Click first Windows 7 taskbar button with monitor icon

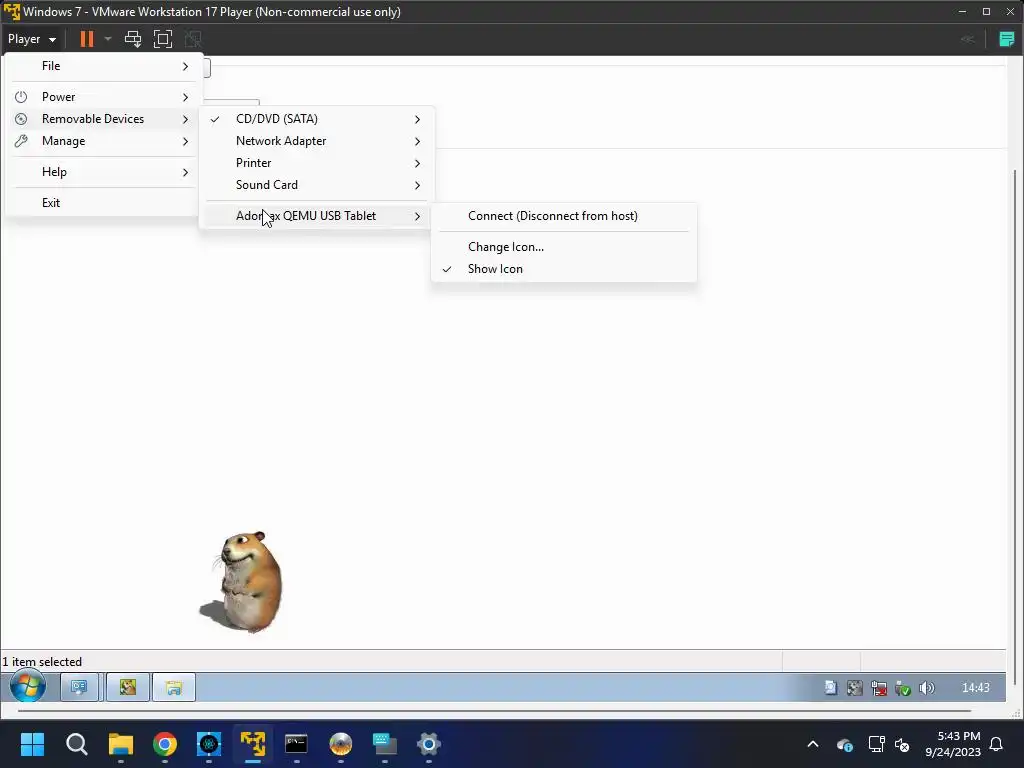click(79, 687)
